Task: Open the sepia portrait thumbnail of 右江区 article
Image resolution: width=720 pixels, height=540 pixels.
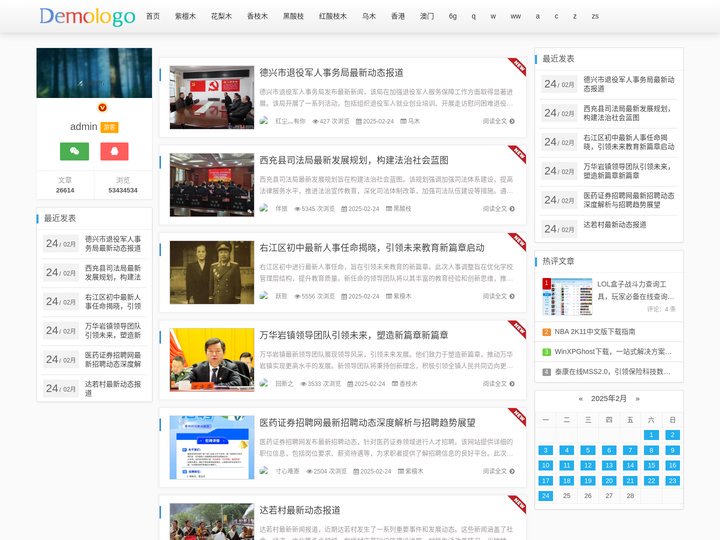Action: [x=212, y=272]
